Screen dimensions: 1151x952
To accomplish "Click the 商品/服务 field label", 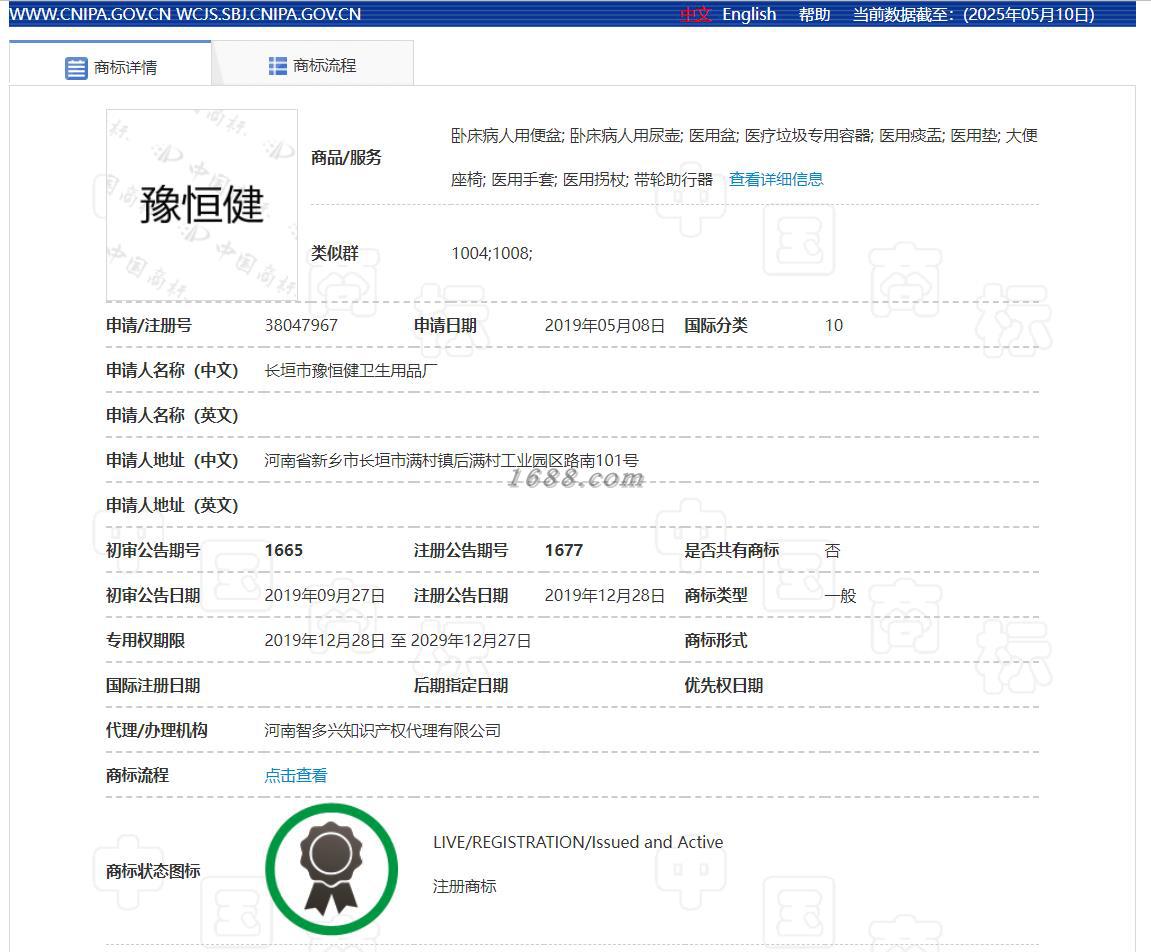I will 346,157.
